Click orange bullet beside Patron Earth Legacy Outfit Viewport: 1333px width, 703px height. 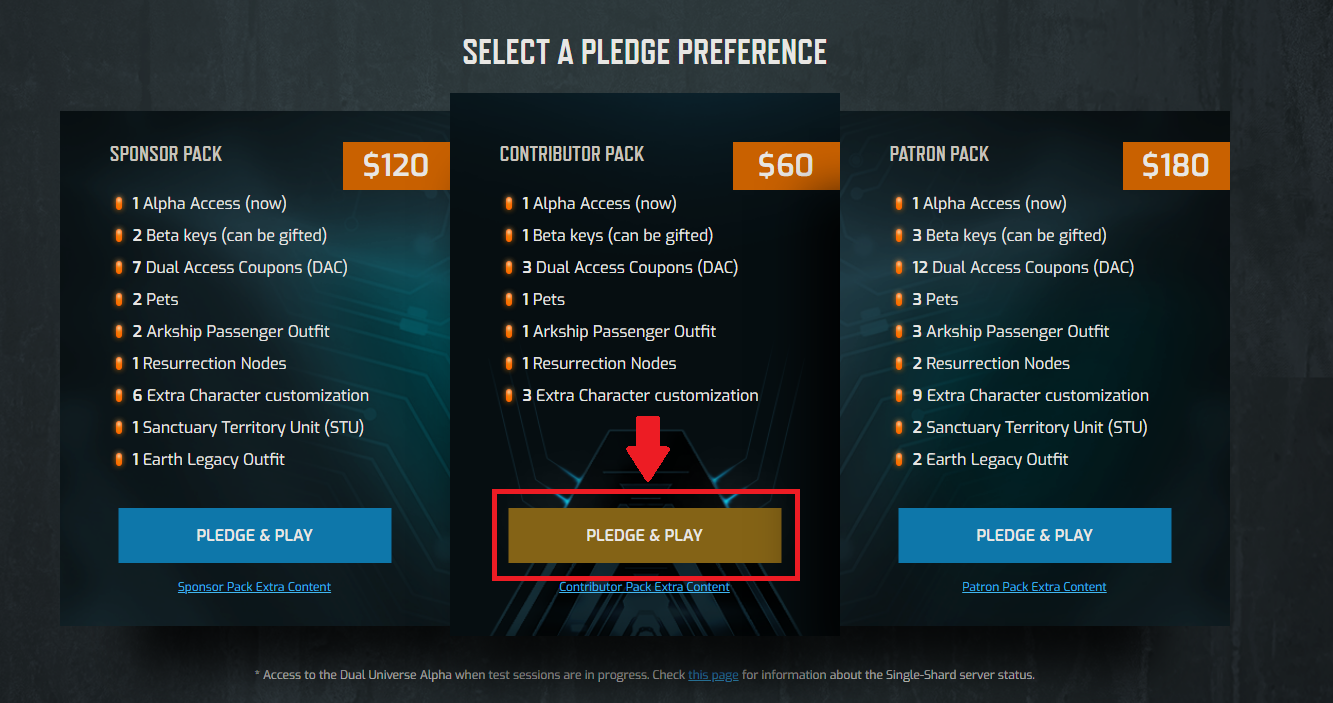tap(899, 460)
